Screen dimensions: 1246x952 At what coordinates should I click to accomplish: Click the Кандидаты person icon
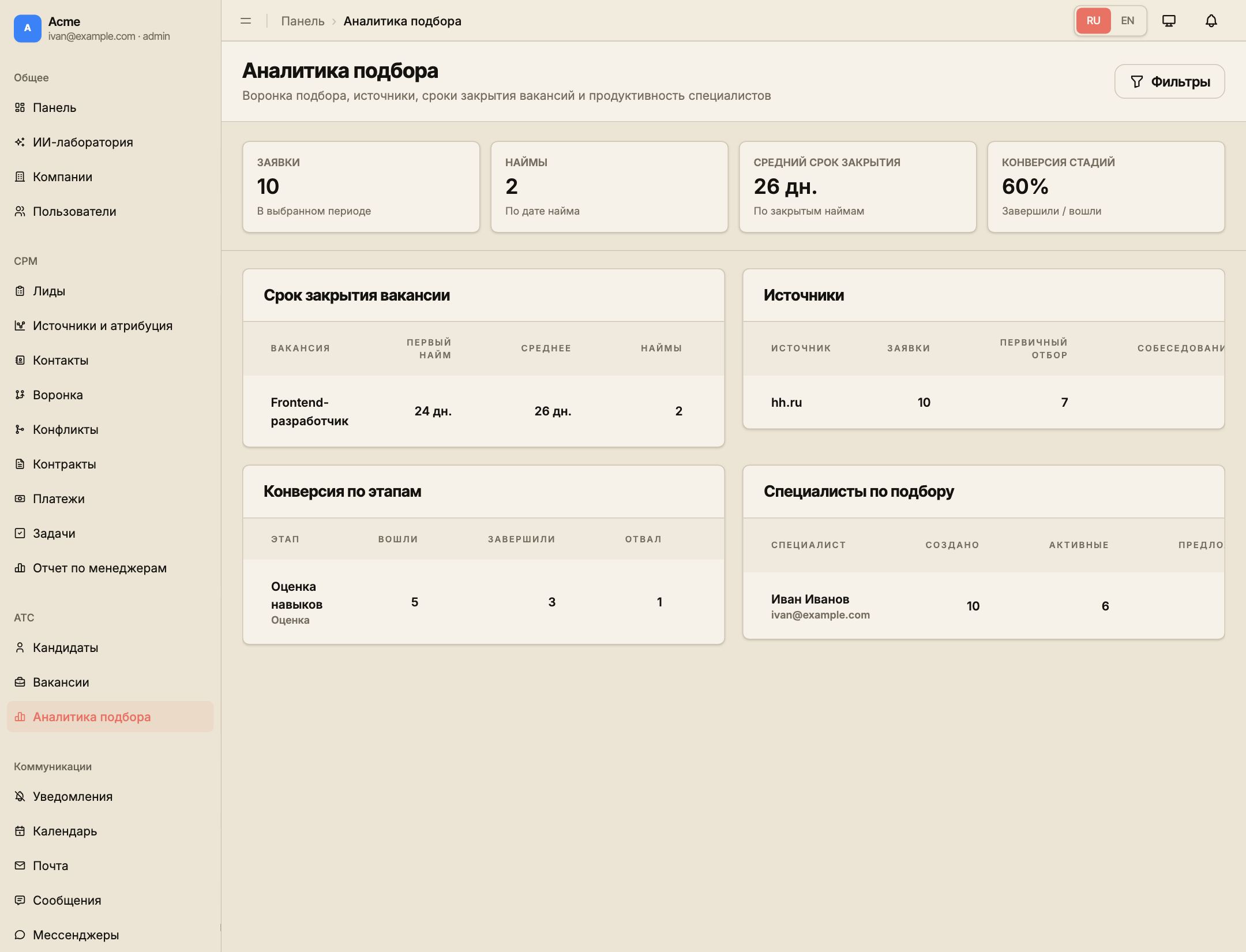[x=20, y=647]
